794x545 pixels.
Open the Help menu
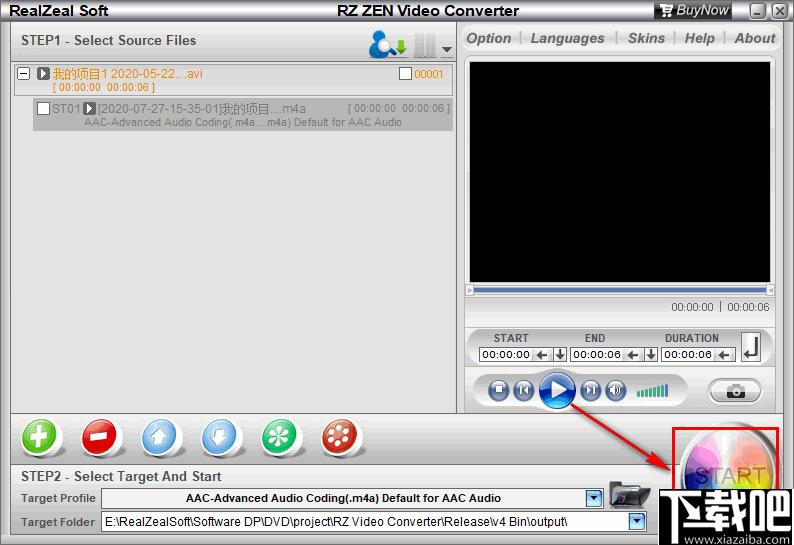(699, 38)
